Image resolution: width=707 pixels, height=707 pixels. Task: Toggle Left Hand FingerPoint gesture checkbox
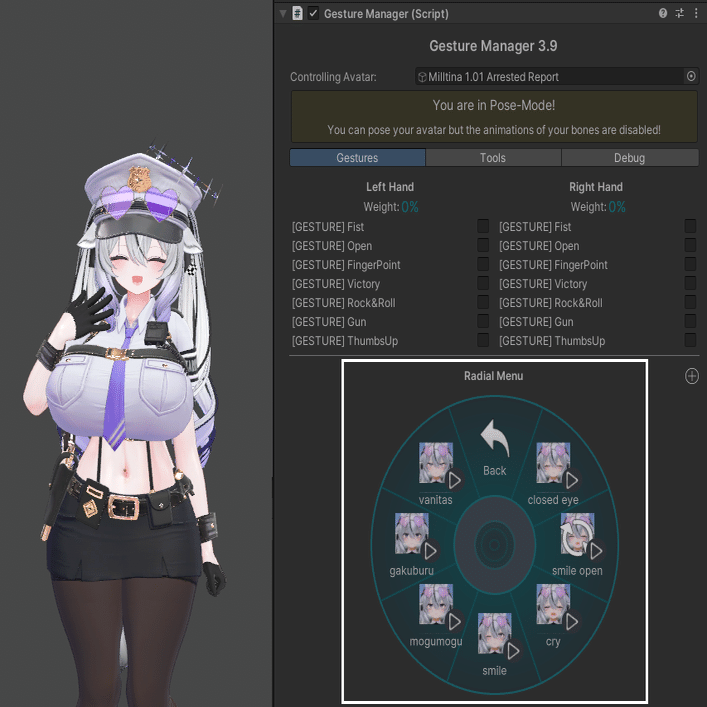coord(483,264)
